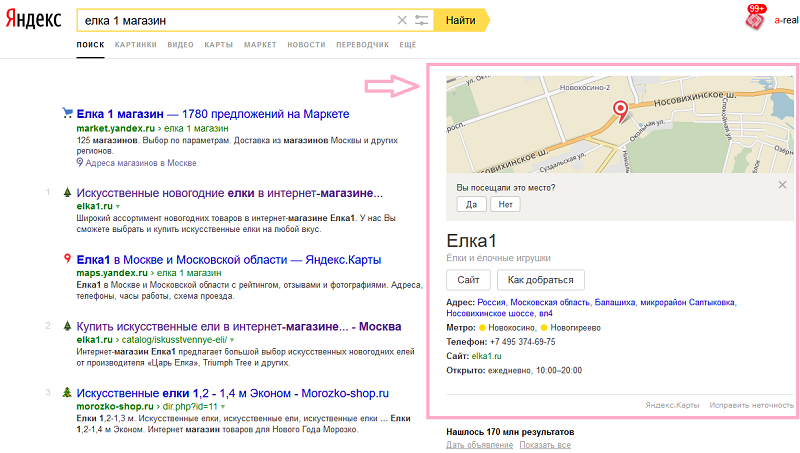Switch to the Картинки tab

tap(136, 45)
